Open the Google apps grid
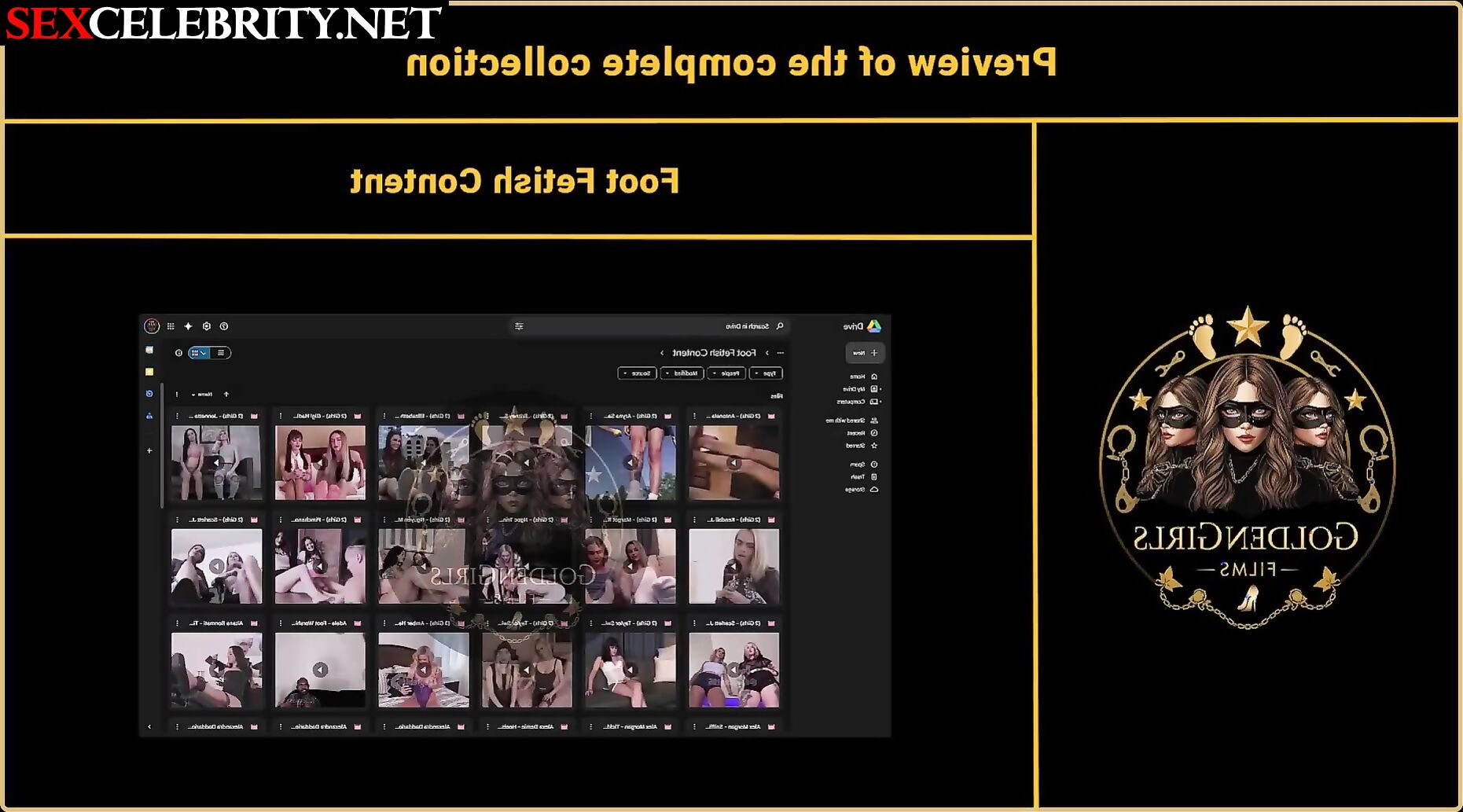This screenshot has height=812, width=1463. point(171,326)
